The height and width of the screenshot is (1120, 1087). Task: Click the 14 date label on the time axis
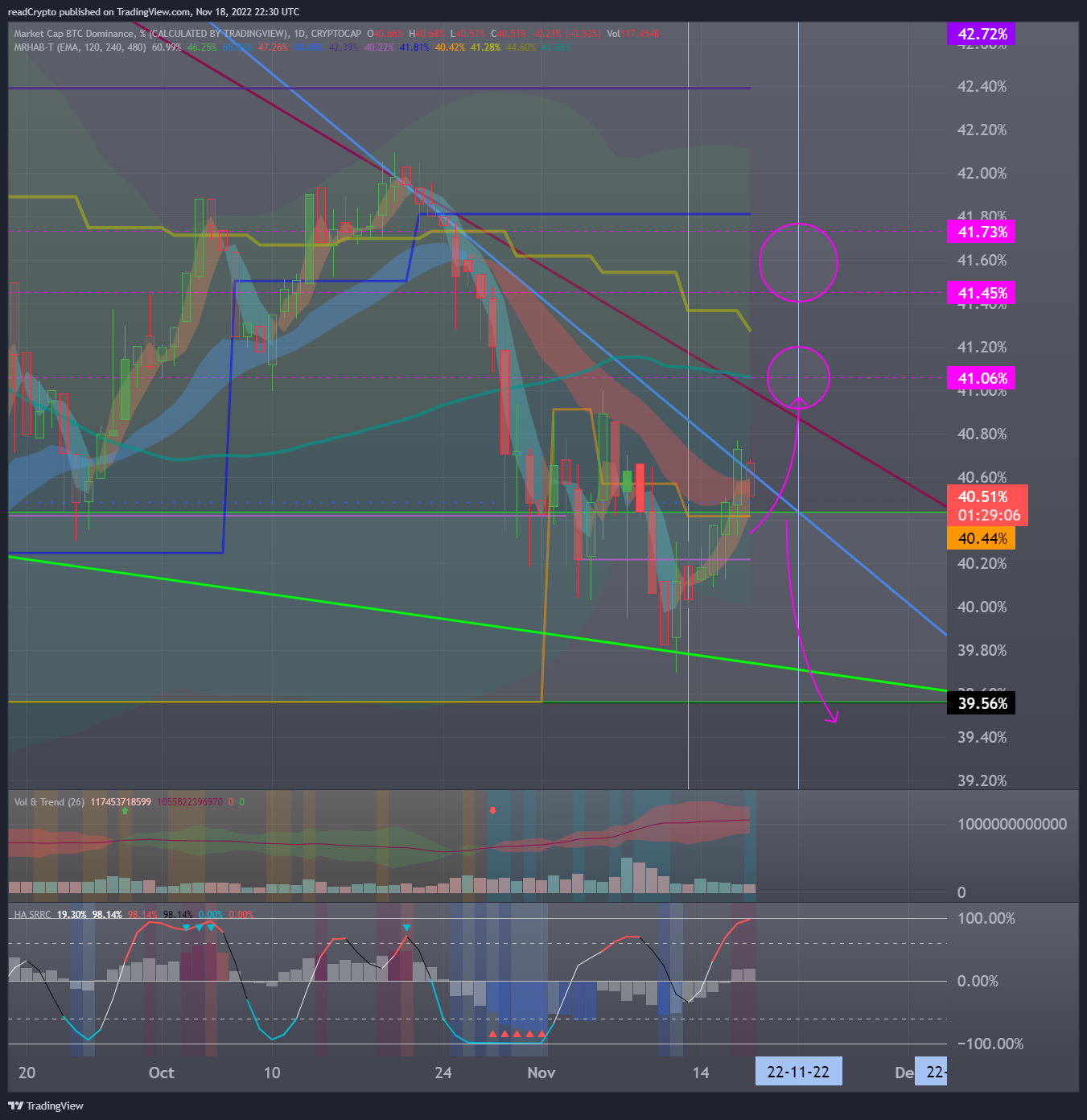pyautogui.click(x=701, y=1073)
